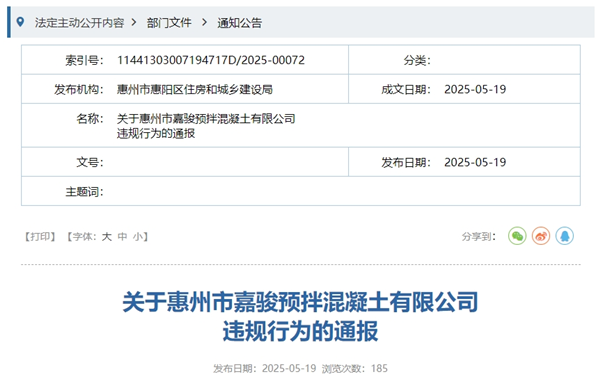Click the large blue article headline
600x376 pixels.
(300, 316)
